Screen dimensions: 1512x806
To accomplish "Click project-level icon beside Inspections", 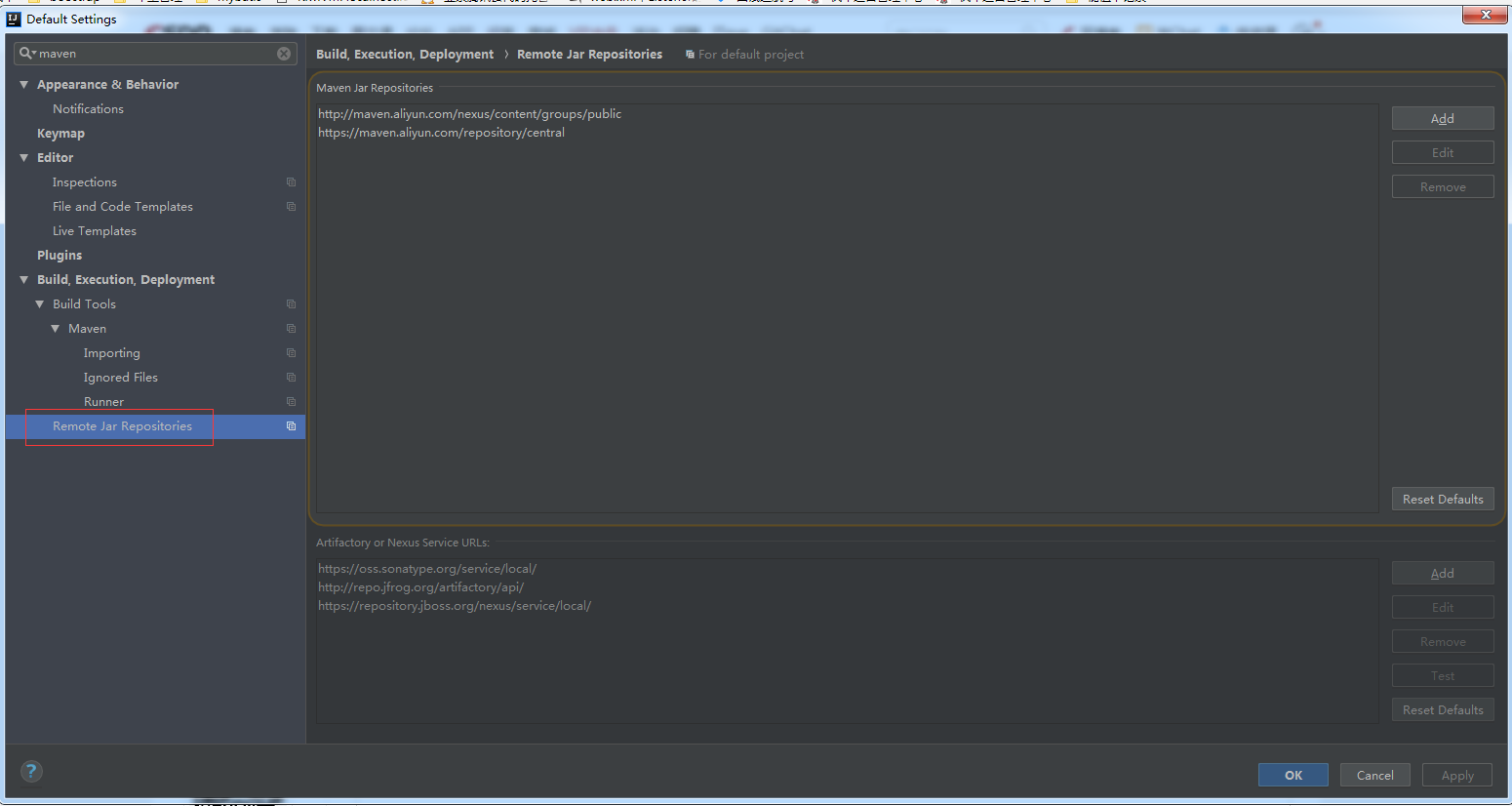I will (291, 182).
